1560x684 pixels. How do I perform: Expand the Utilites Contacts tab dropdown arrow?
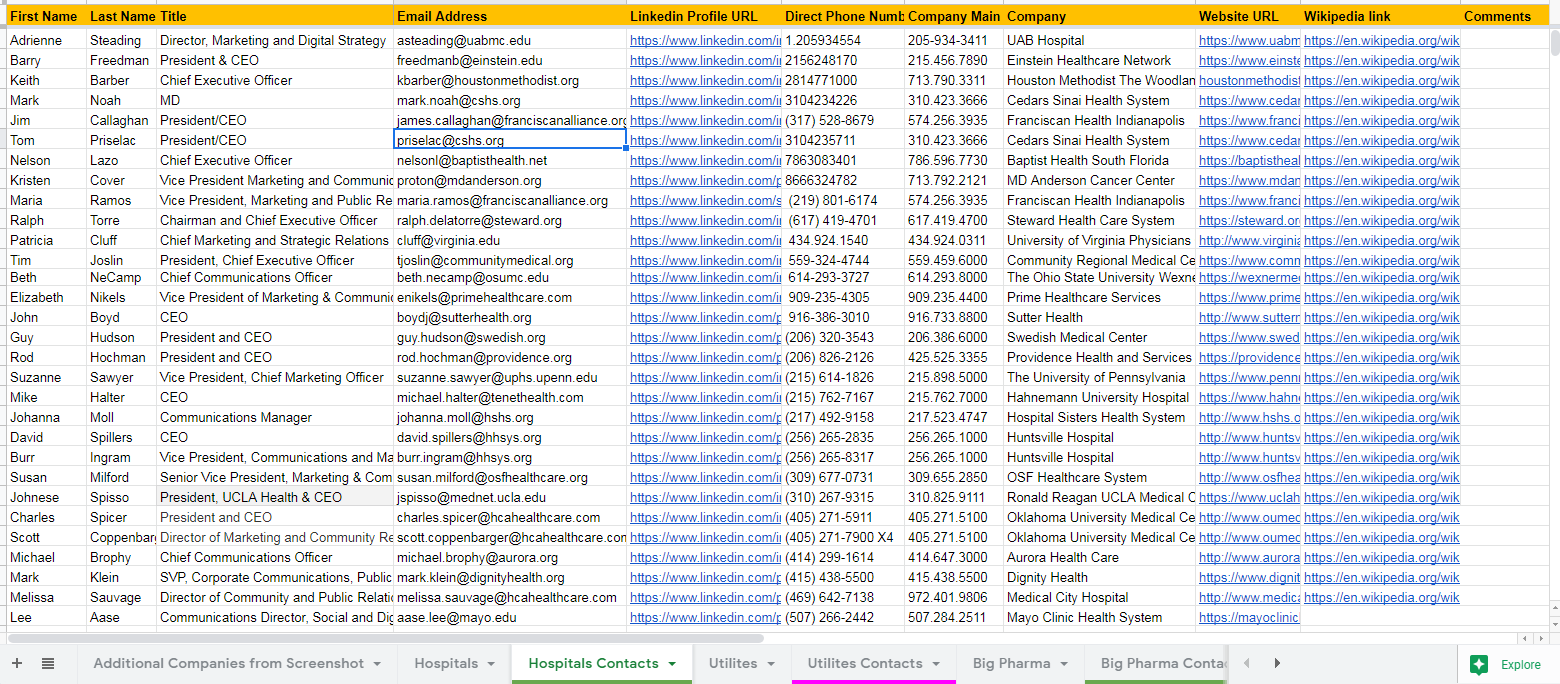pos(936,664)
